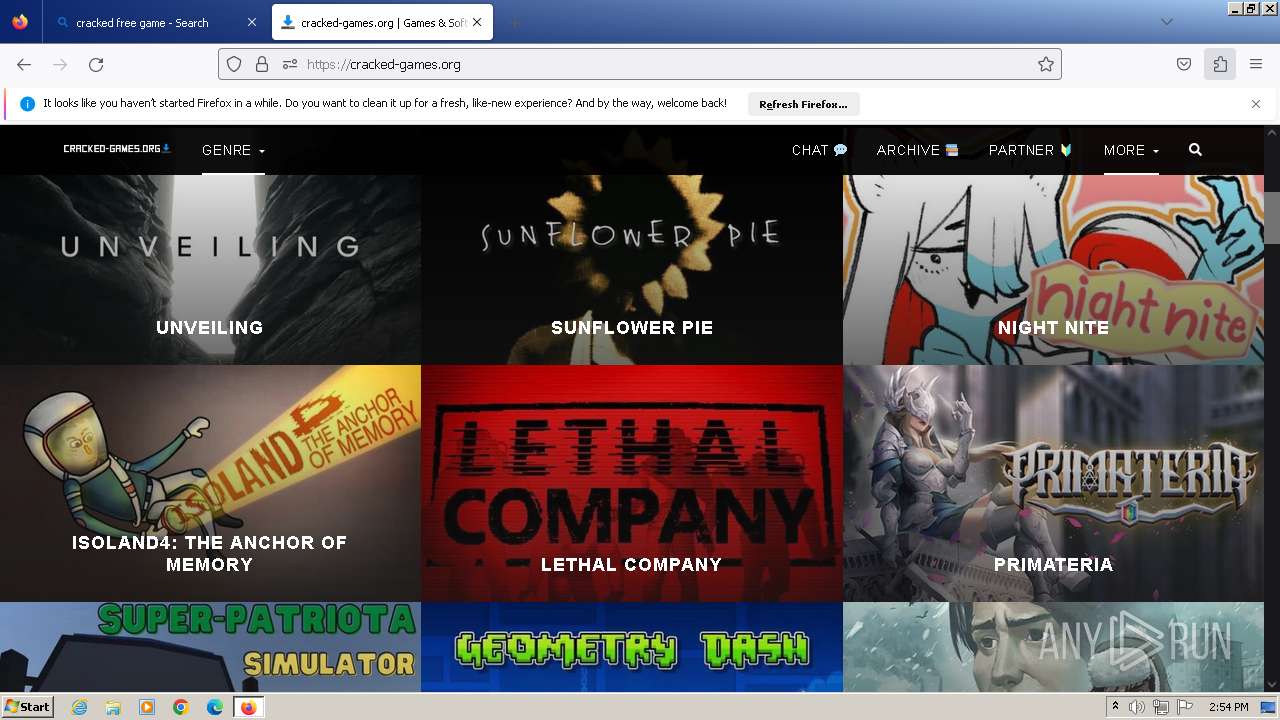
Task: Dismiss the Refresh Firefox notification bar
Action: click(1256, 104)
